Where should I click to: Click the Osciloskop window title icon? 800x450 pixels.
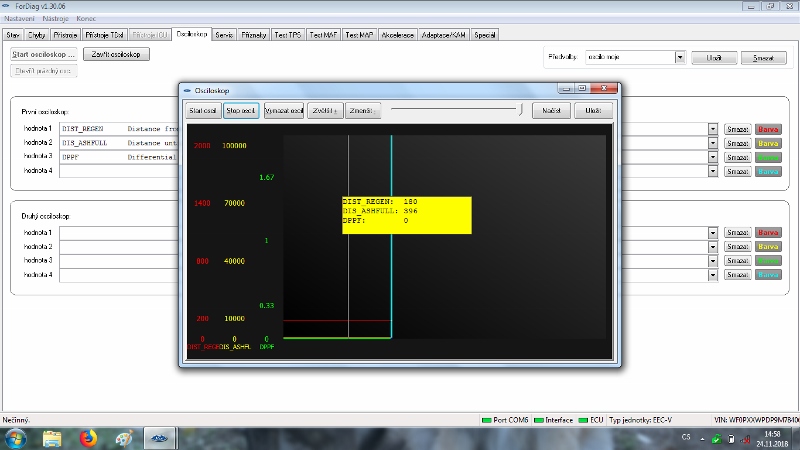point(187,90)
